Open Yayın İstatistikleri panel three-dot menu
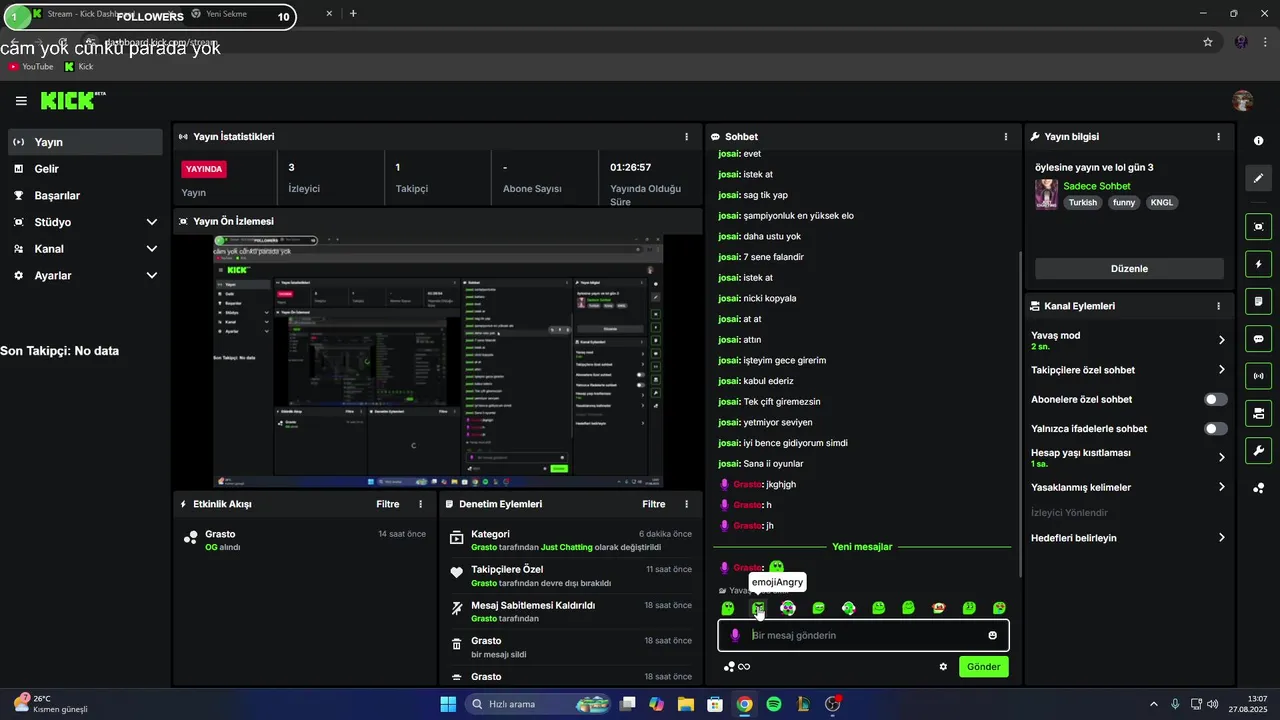The height and width of the screenshot is (720, 1280). (x=686, y=137)
